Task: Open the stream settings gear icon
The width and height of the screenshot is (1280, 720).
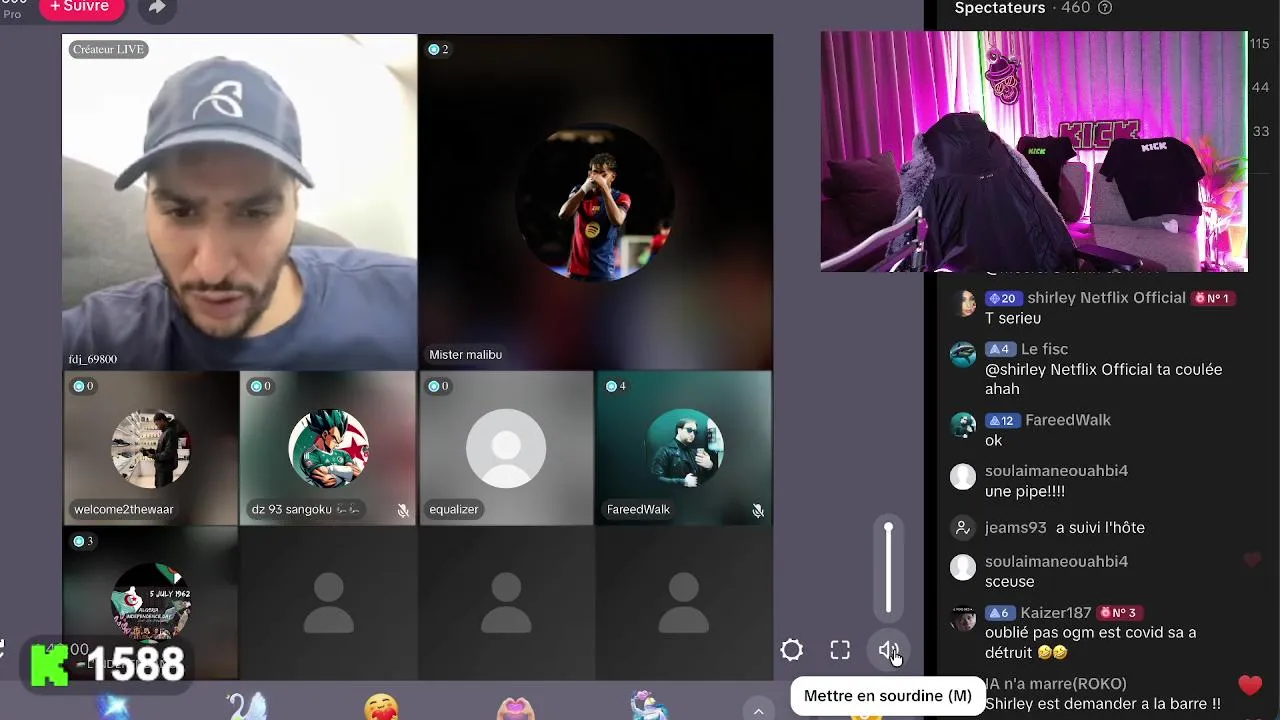Action: coord(792,651)
